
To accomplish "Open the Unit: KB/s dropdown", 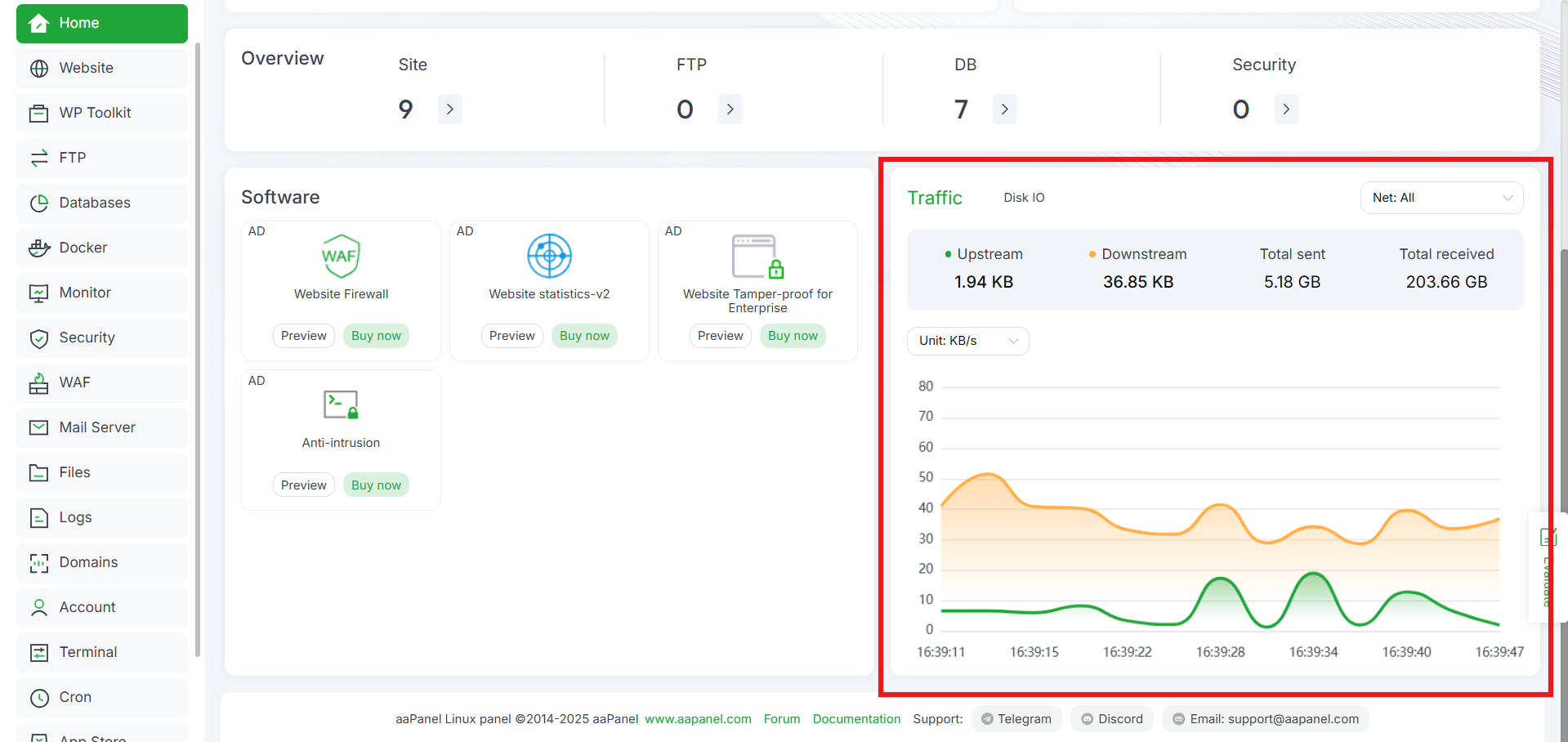I will pyautogui.click(x=967, y=341).
